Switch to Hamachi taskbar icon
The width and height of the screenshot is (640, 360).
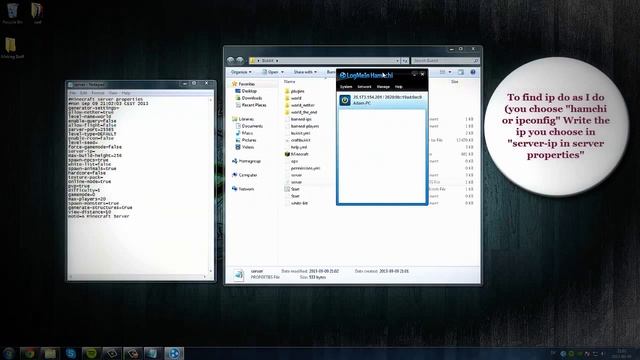pyautogui.click(x=174, y=353)
